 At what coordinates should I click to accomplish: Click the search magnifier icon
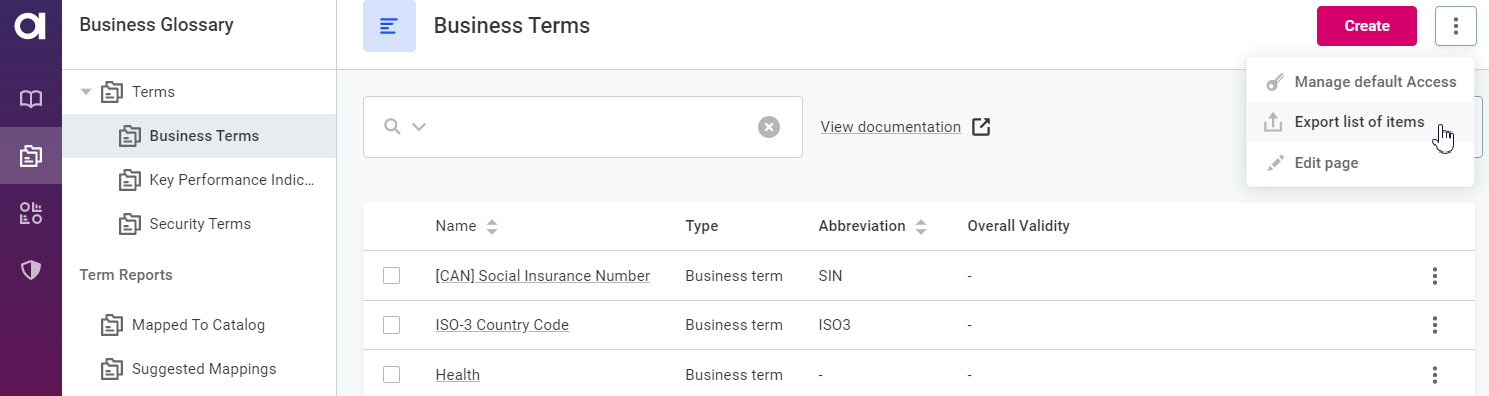click(x=392, y=126)
